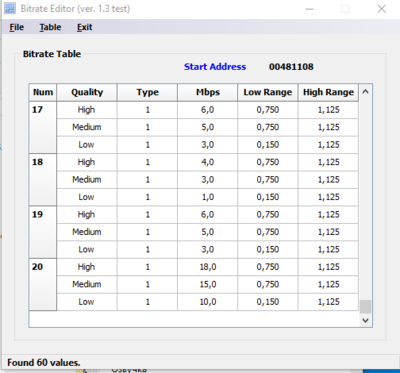Select the 4,0 Mbps cell for row 18 High
This screenshot has width=400, height=373.
pyautogui.click(x=208, y=162)
